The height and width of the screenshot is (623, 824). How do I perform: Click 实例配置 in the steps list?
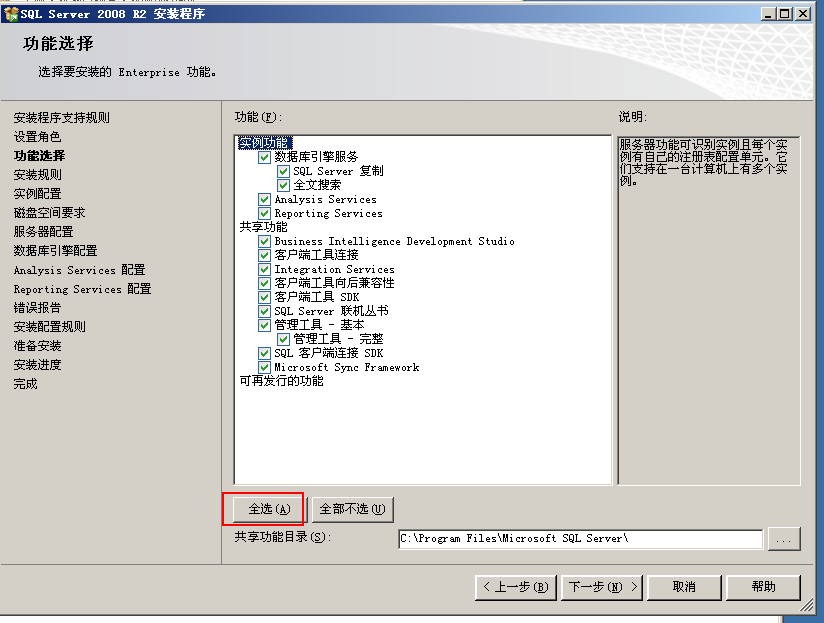tap(37, 194)
